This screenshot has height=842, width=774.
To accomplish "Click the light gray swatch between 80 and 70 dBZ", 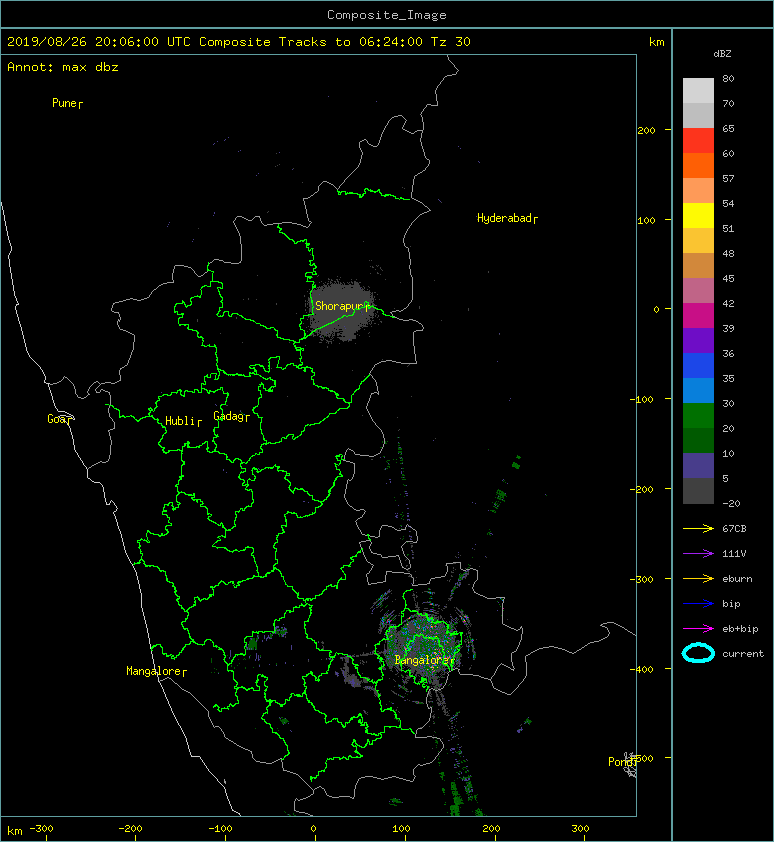I will pos(698,90).
